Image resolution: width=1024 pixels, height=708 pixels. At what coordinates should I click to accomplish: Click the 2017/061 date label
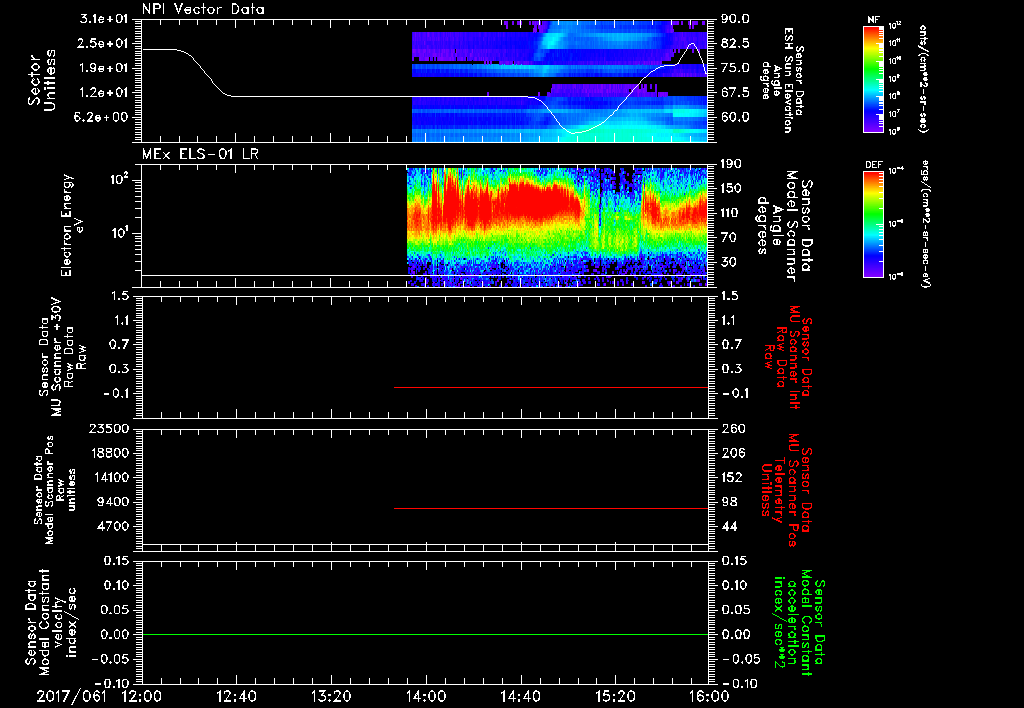click(x=71, y=696)
